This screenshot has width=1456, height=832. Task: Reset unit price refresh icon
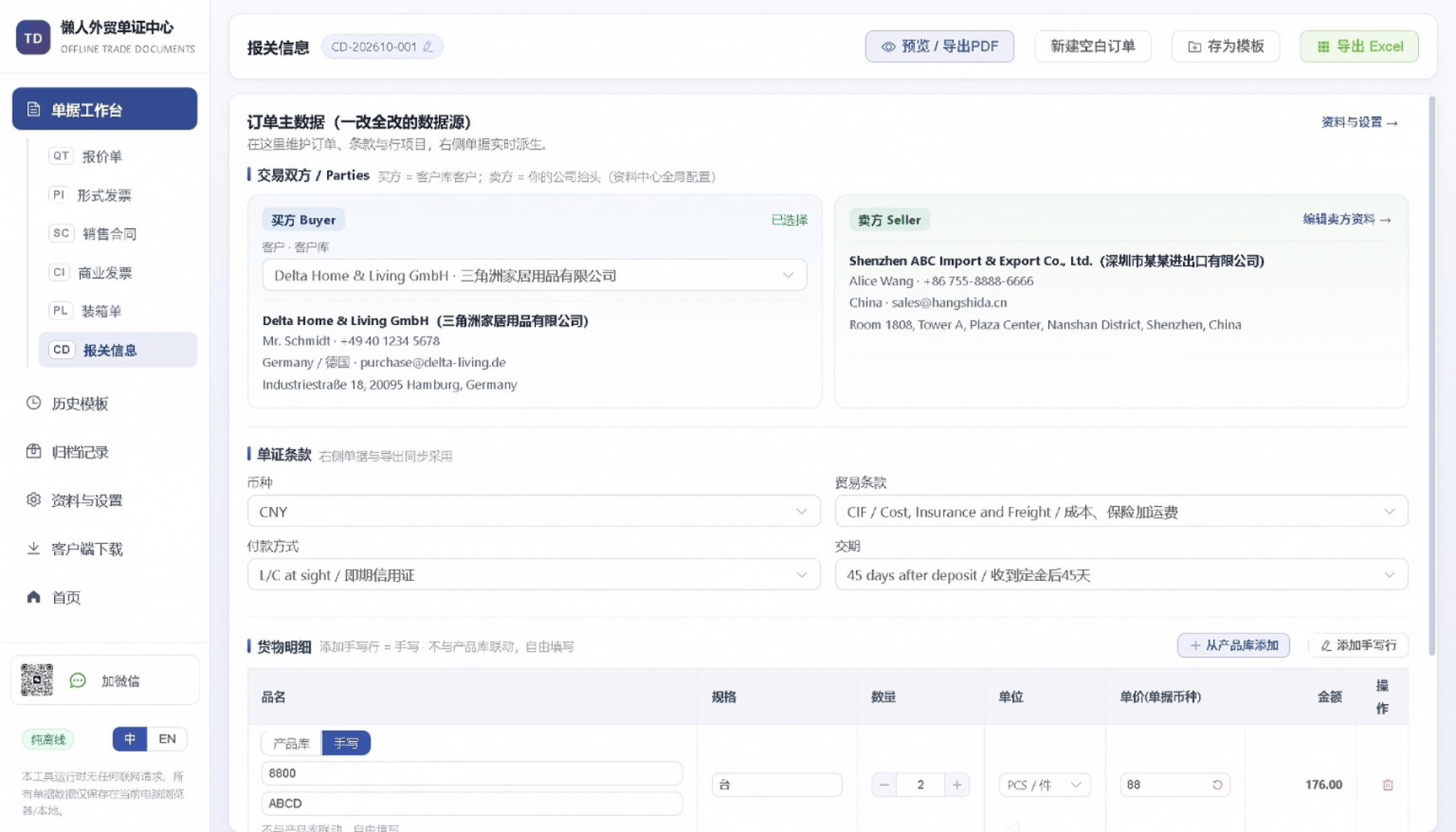tap(1217, 785)
